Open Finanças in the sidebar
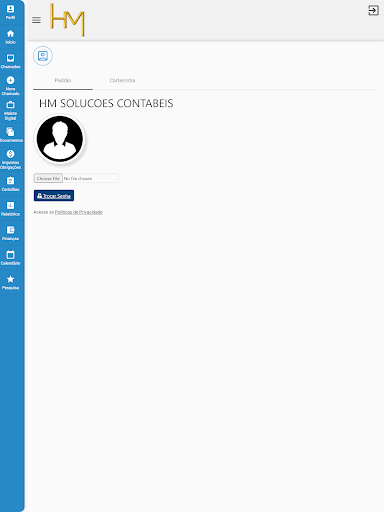 (10, 233)
